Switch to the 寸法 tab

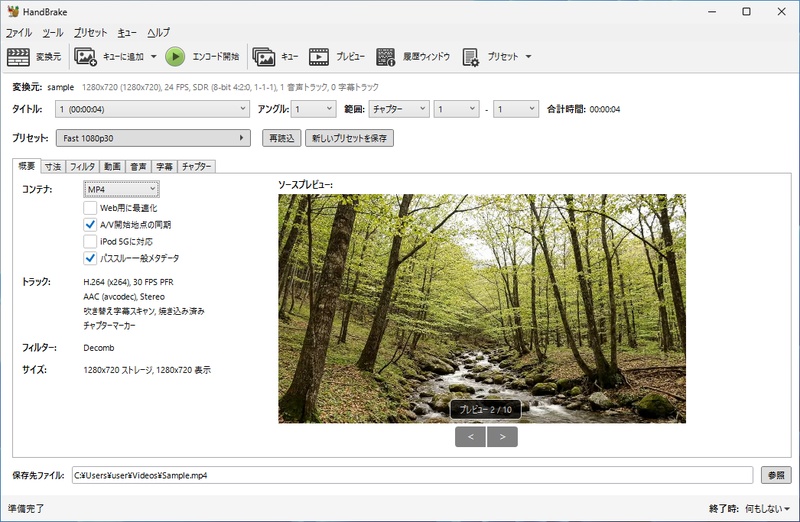pos(53,166)
